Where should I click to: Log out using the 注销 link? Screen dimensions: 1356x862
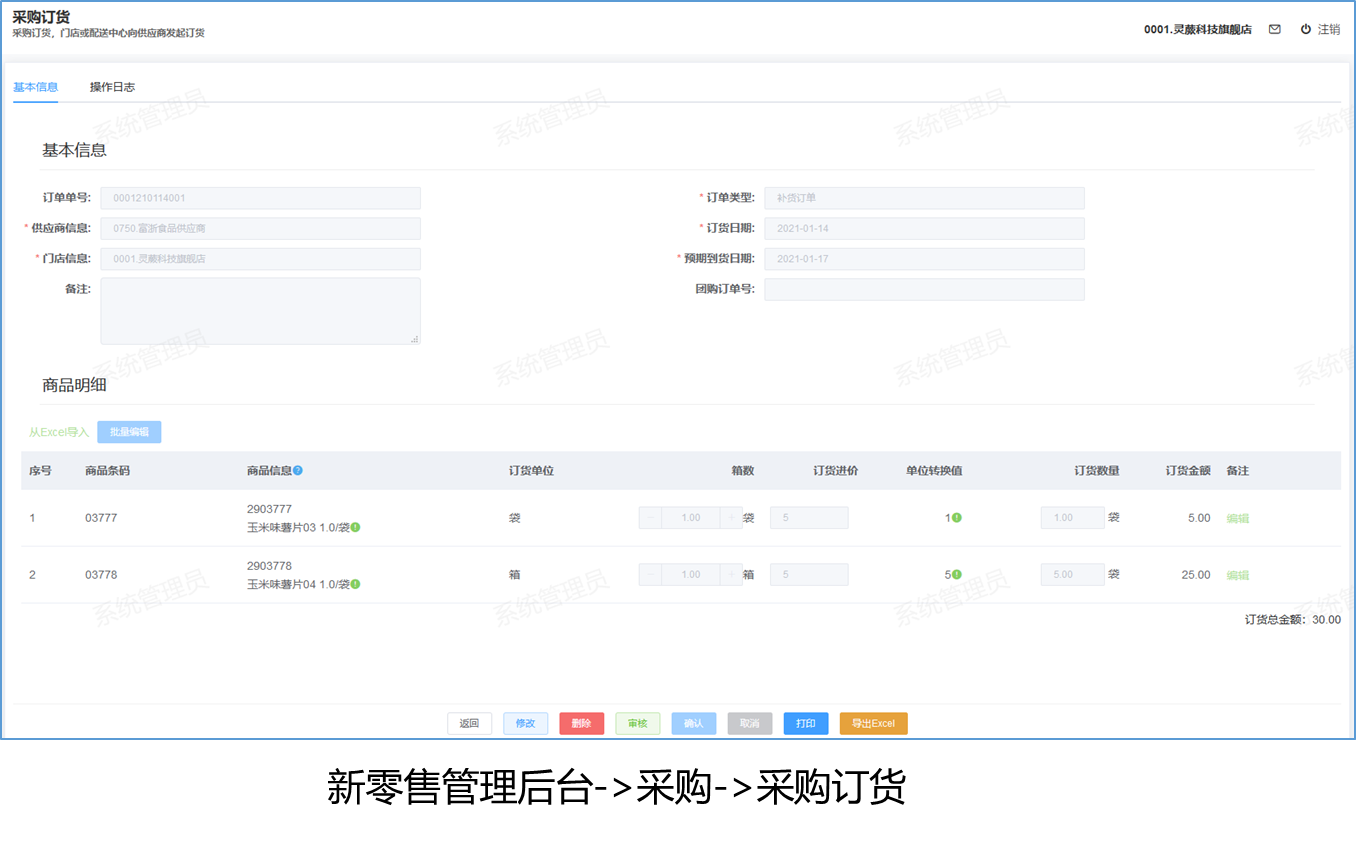(x=1329, y=29)
